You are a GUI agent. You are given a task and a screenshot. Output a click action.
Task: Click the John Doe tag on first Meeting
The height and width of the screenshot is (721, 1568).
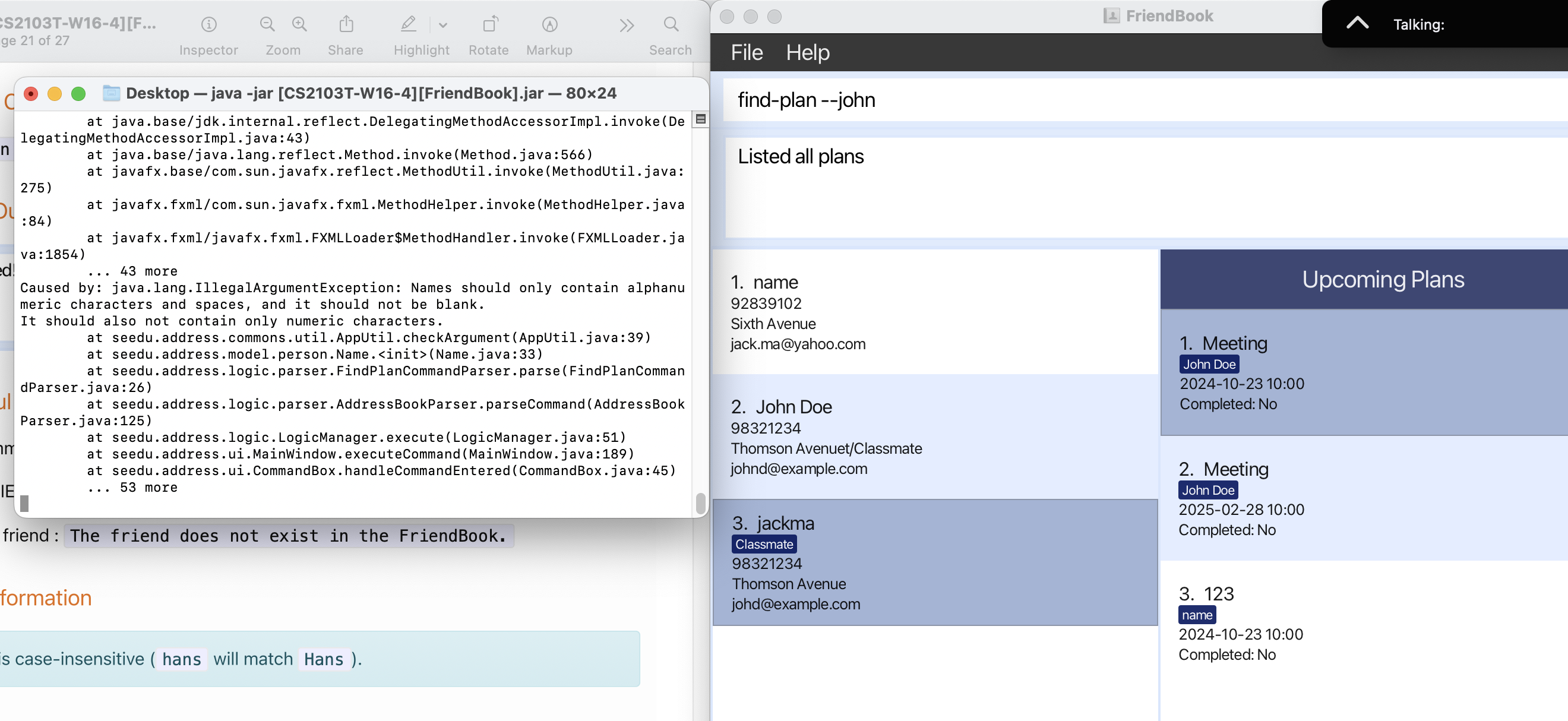(1208, 364)
